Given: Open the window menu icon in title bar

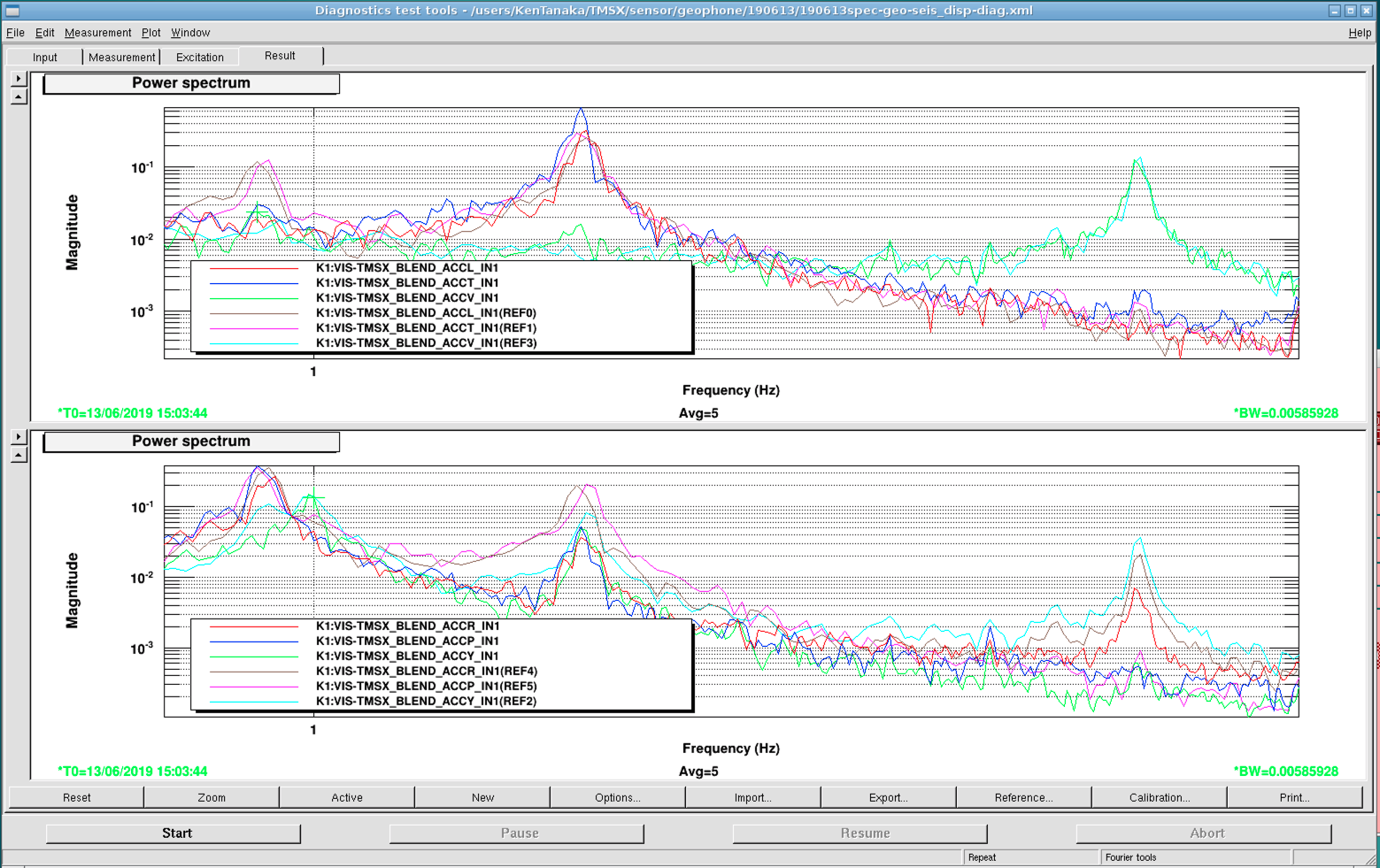Looking at the screenshot, I should [x=12, y=11].
